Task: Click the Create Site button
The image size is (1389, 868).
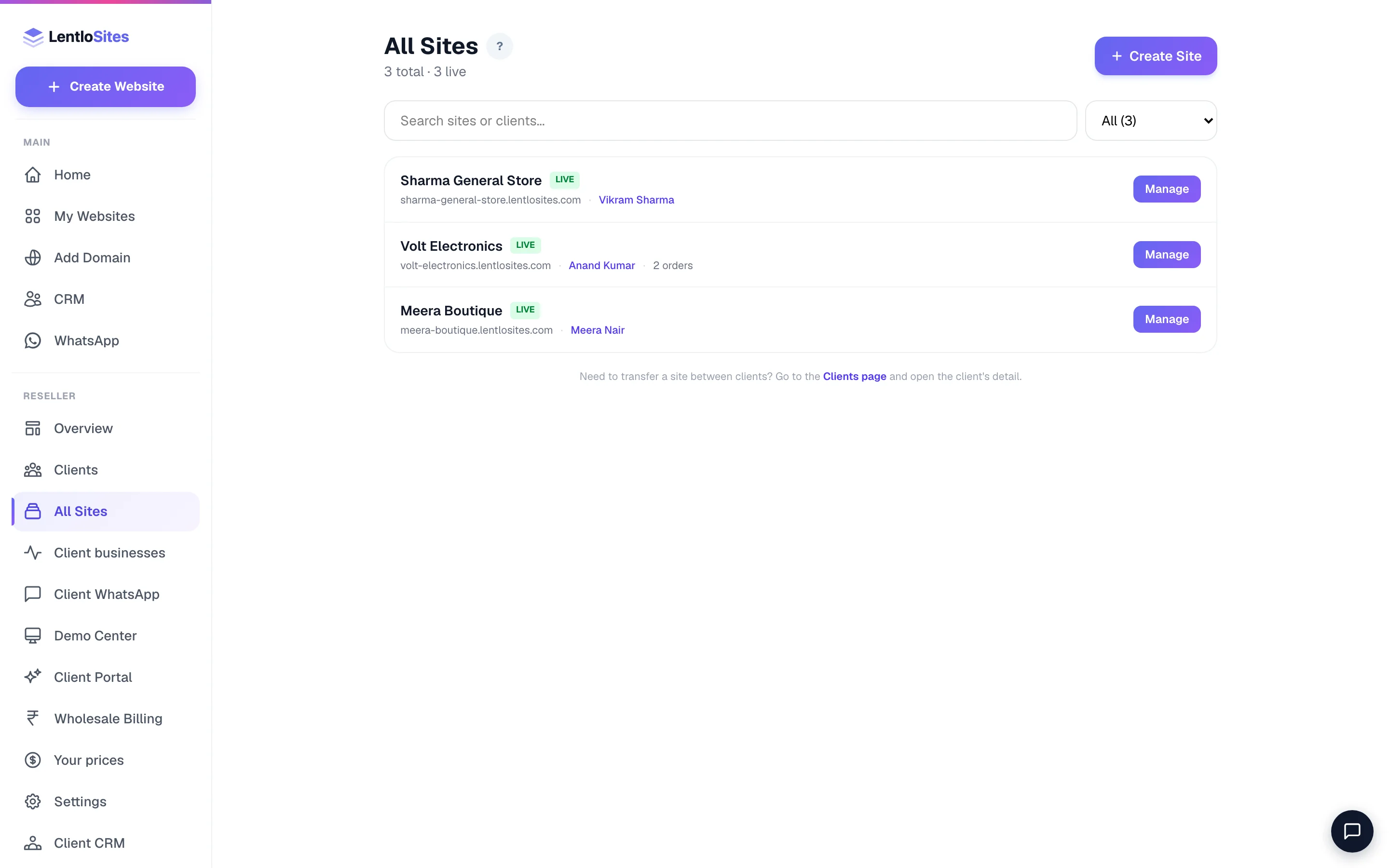Action: [x=1156, y=55]
